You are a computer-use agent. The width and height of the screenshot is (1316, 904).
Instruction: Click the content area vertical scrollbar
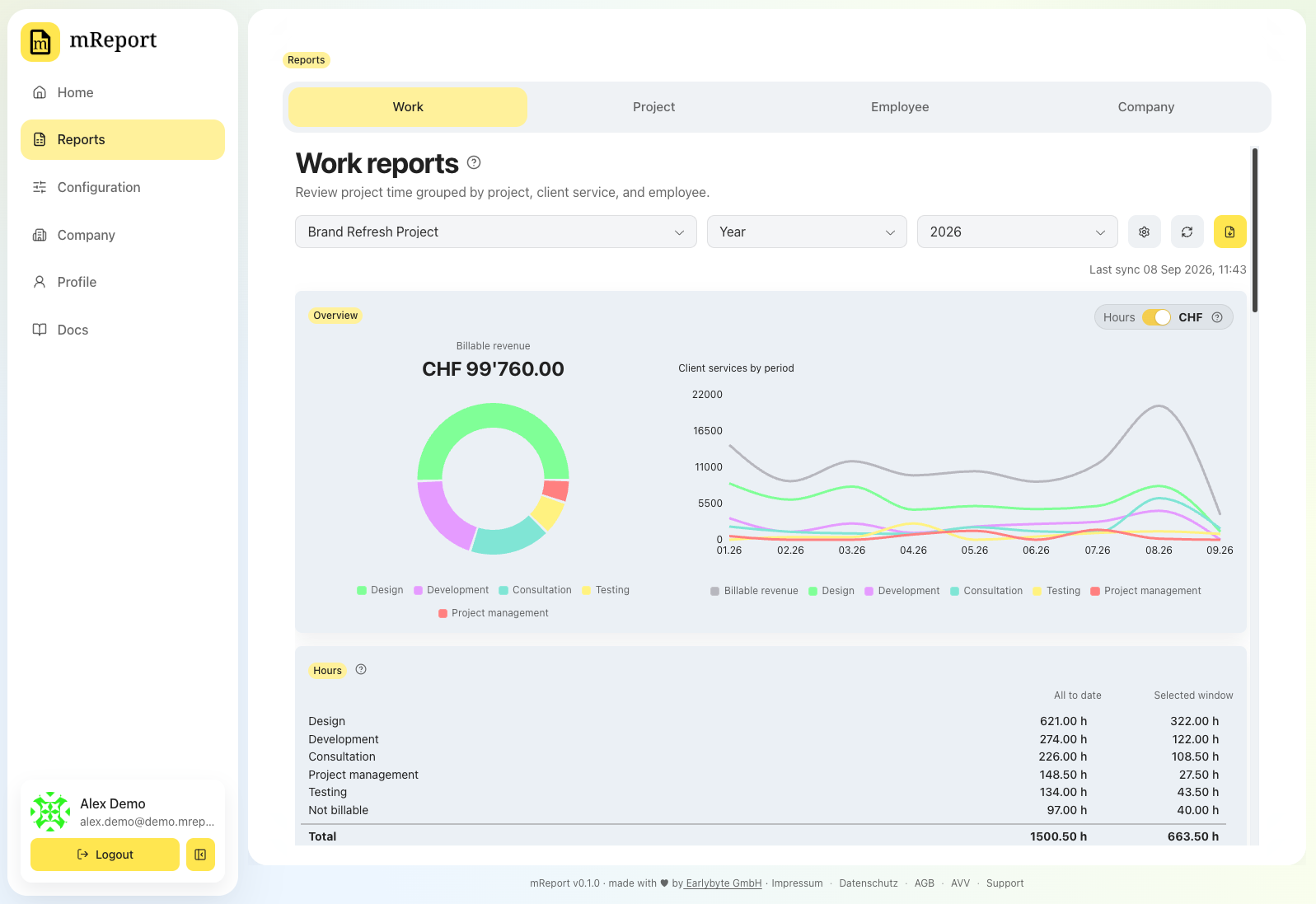tap(1254, 231)
